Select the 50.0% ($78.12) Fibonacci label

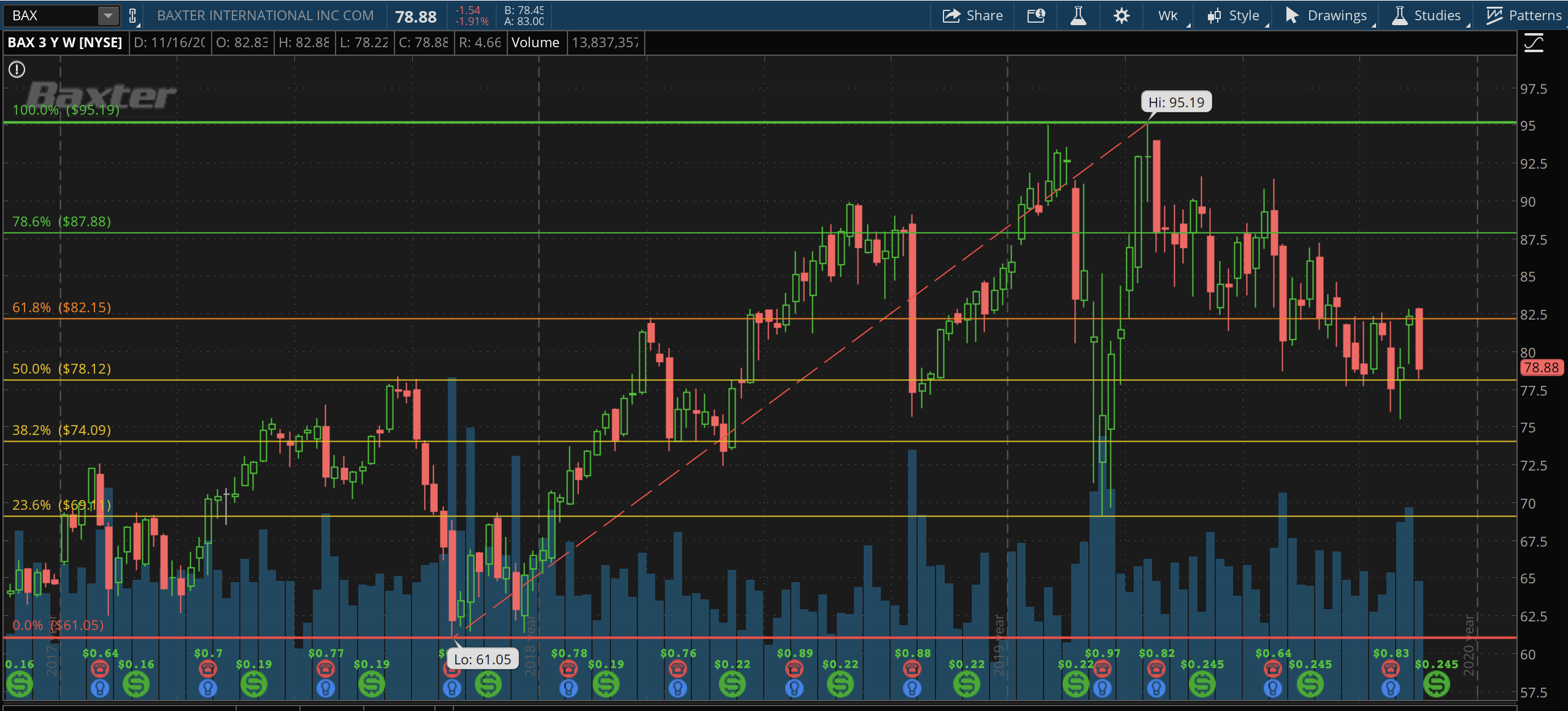[x=61, y=369]
